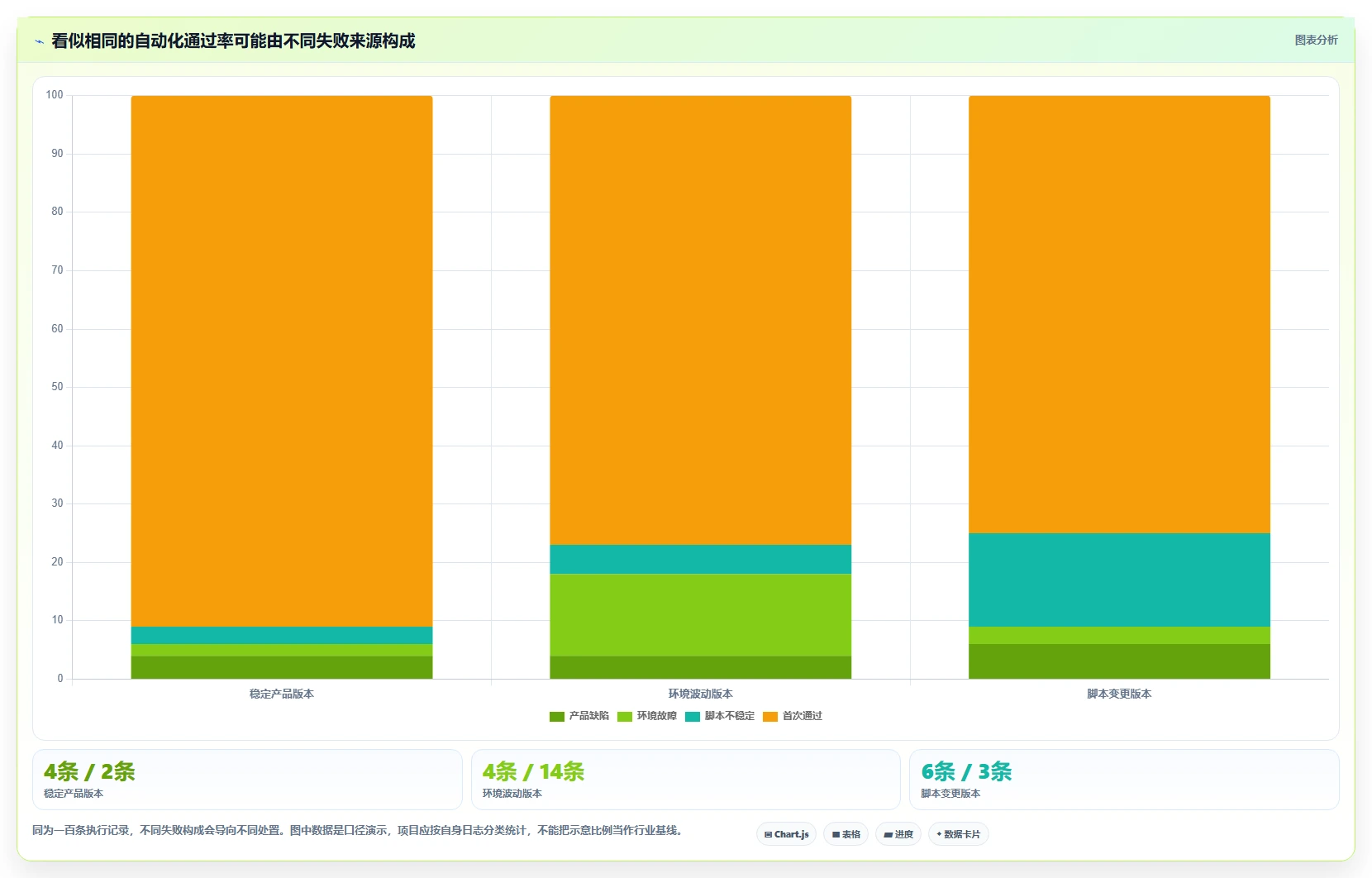Select the dark green 产品缺陷 segment of 环境波动版本 bar

click(701, 667)
